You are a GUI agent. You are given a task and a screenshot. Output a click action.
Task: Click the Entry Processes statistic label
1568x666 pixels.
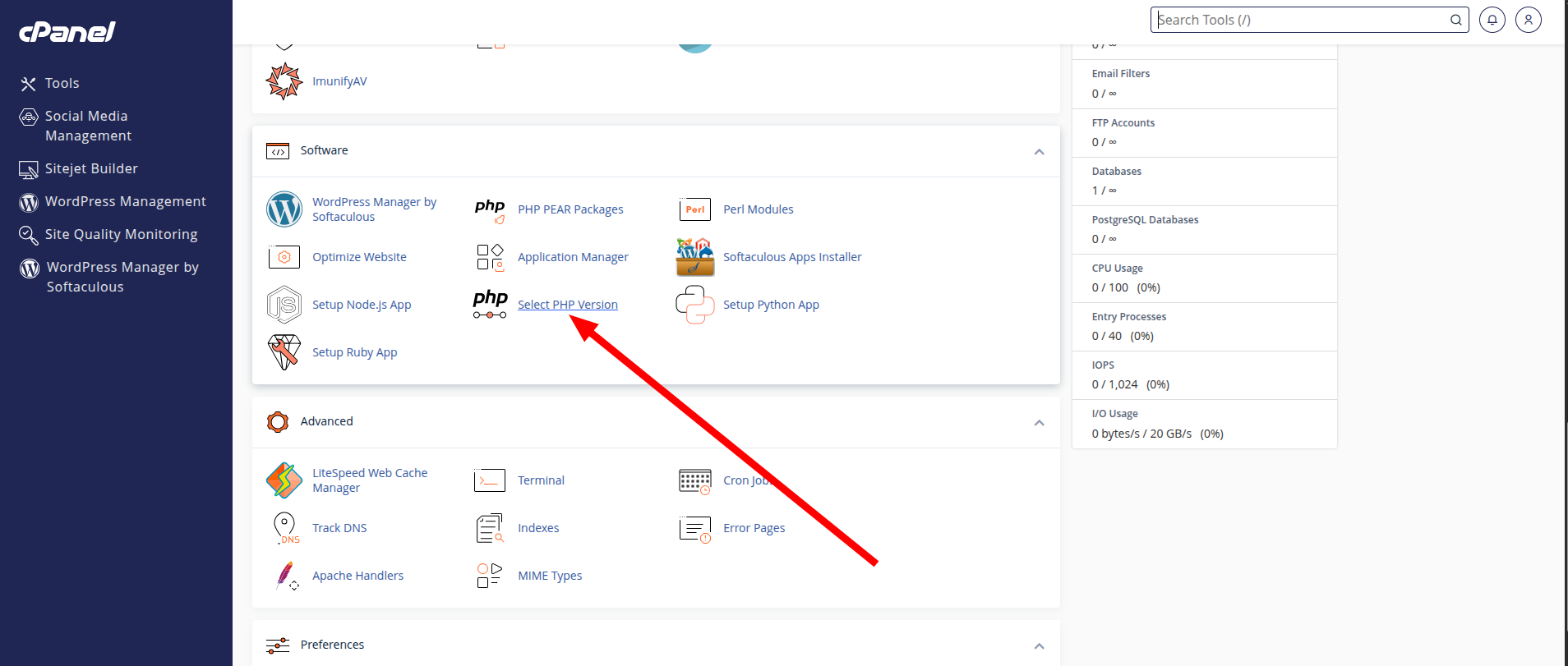(1128, 317)
